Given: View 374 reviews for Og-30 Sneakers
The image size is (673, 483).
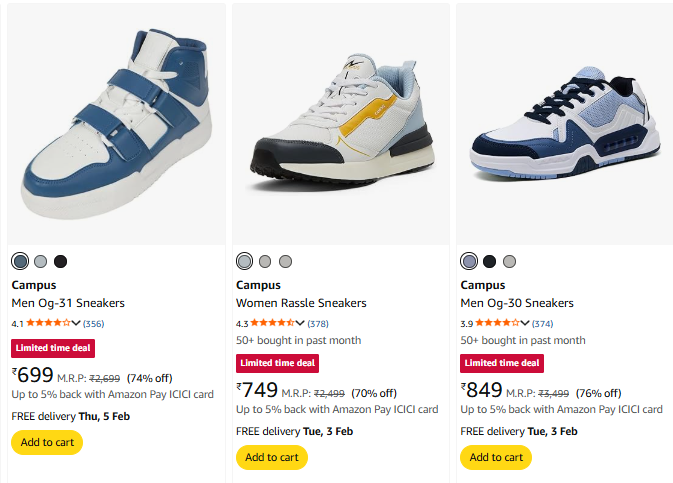Looking at the screenshot, I should (x=542, y=323).
